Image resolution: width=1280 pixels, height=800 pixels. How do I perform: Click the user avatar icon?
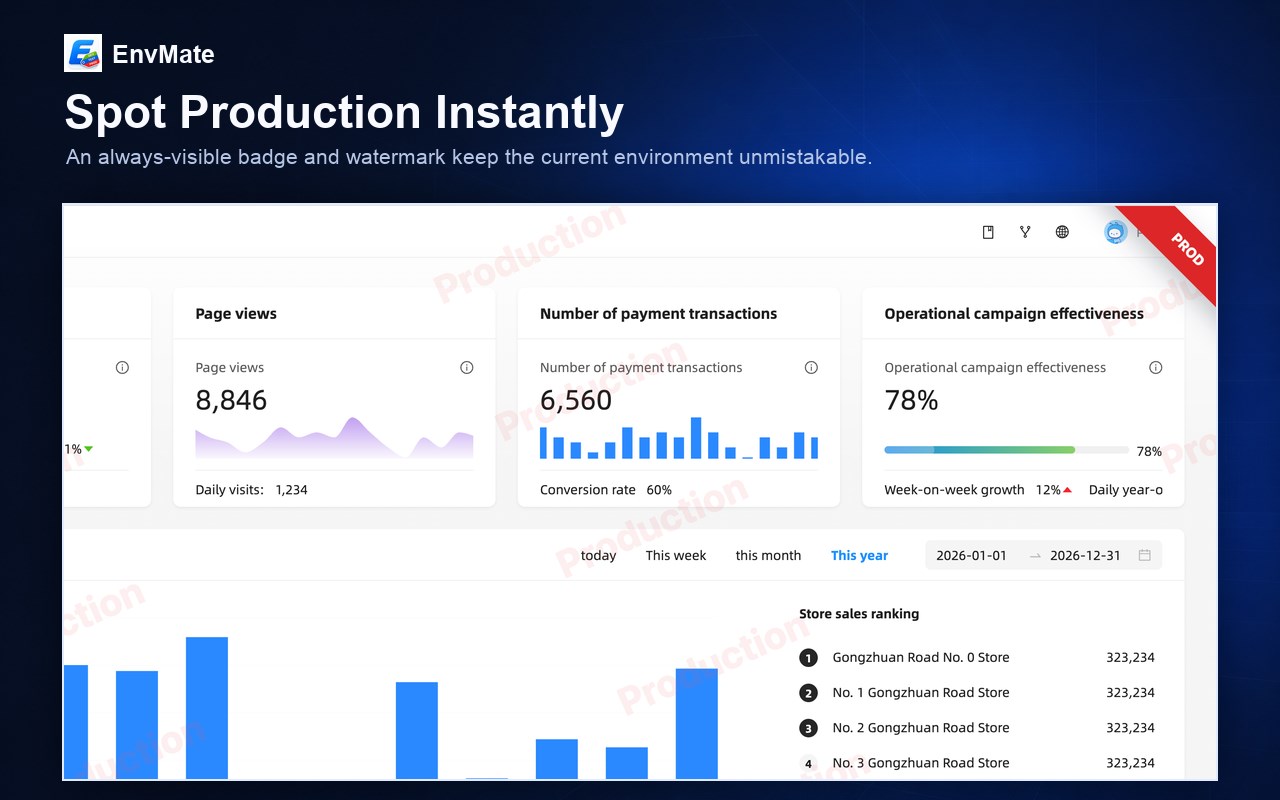pyautogui.click(x=1115, y=232)
